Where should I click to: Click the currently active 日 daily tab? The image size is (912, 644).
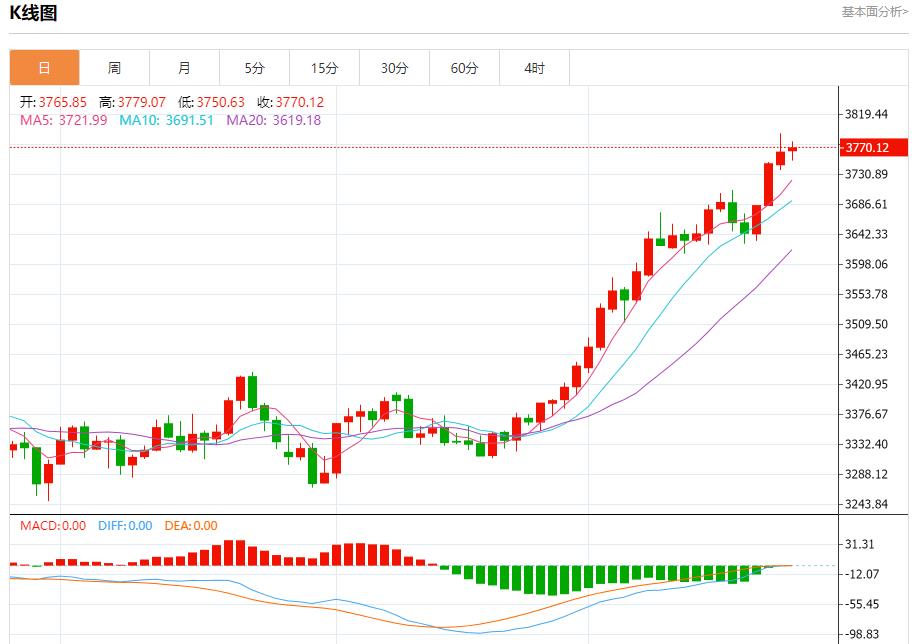point(44,67)
